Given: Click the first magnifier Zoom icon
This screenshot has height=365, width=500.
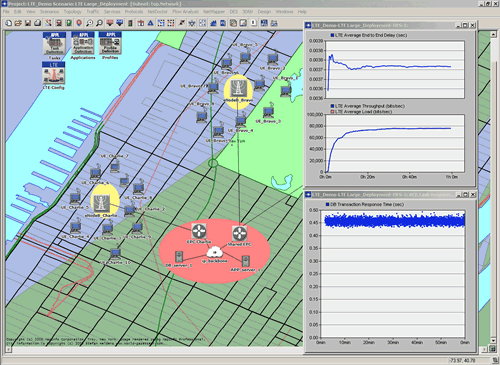Looking at the screenshot, I should click(89, 23).
